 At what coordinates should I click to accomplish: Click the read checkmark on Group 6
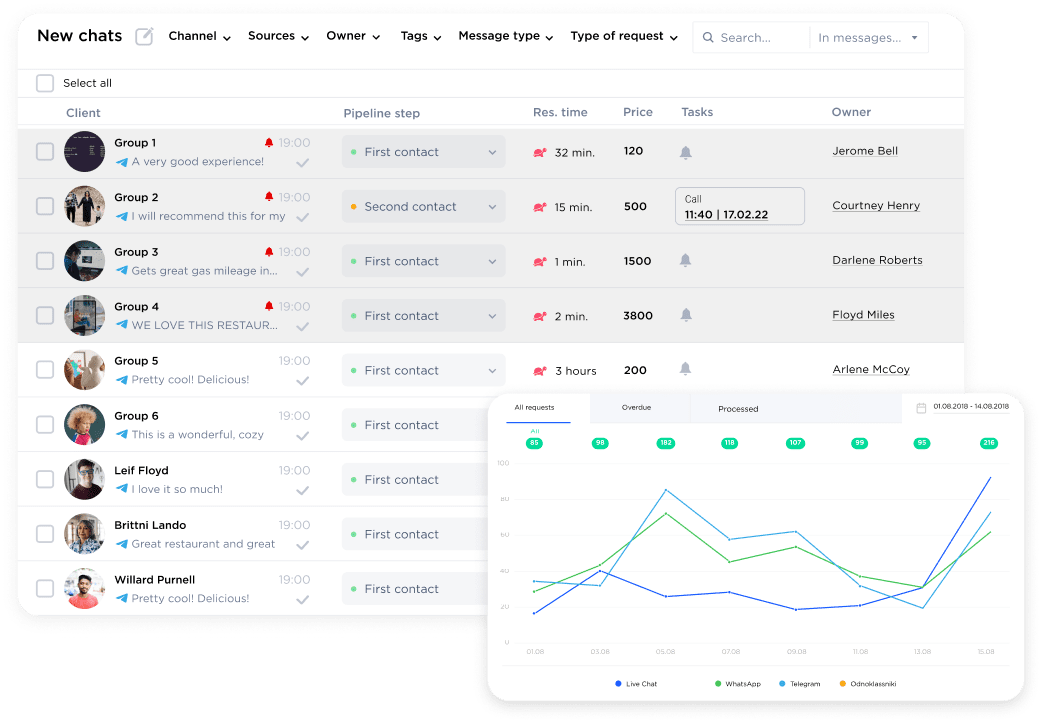tap(303, 436)
